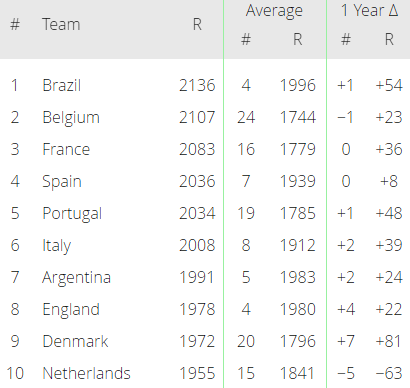410x388 pixels.
Task: Sort by the Team column header
Action: [x=61, y=24]
